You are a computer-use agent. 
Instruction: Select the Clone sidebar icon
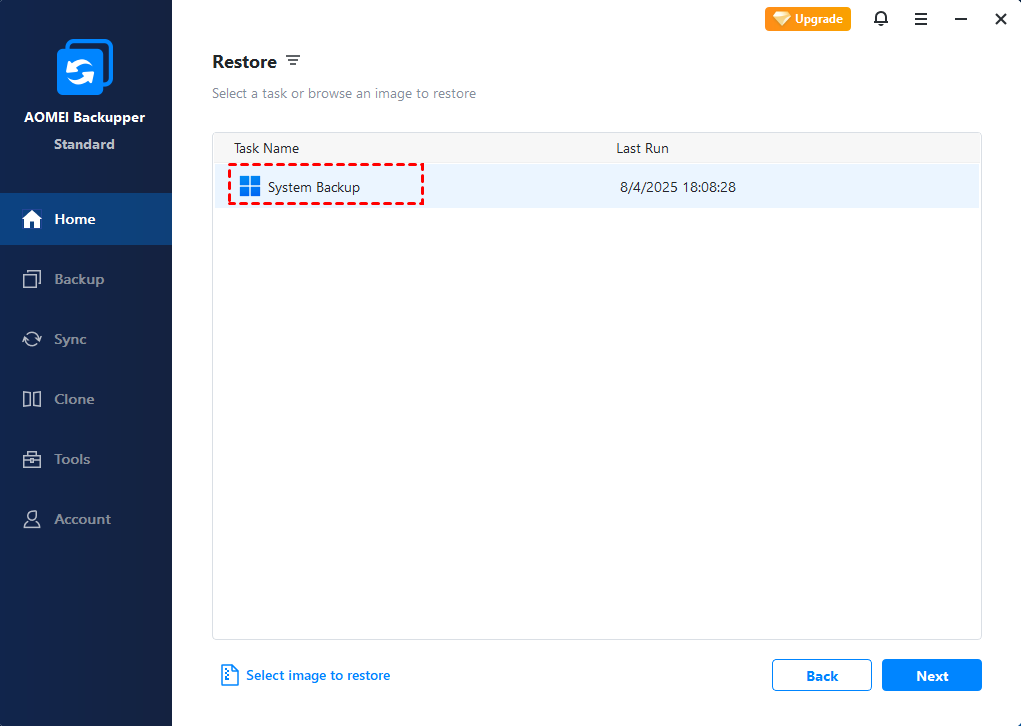click(32, 399)
